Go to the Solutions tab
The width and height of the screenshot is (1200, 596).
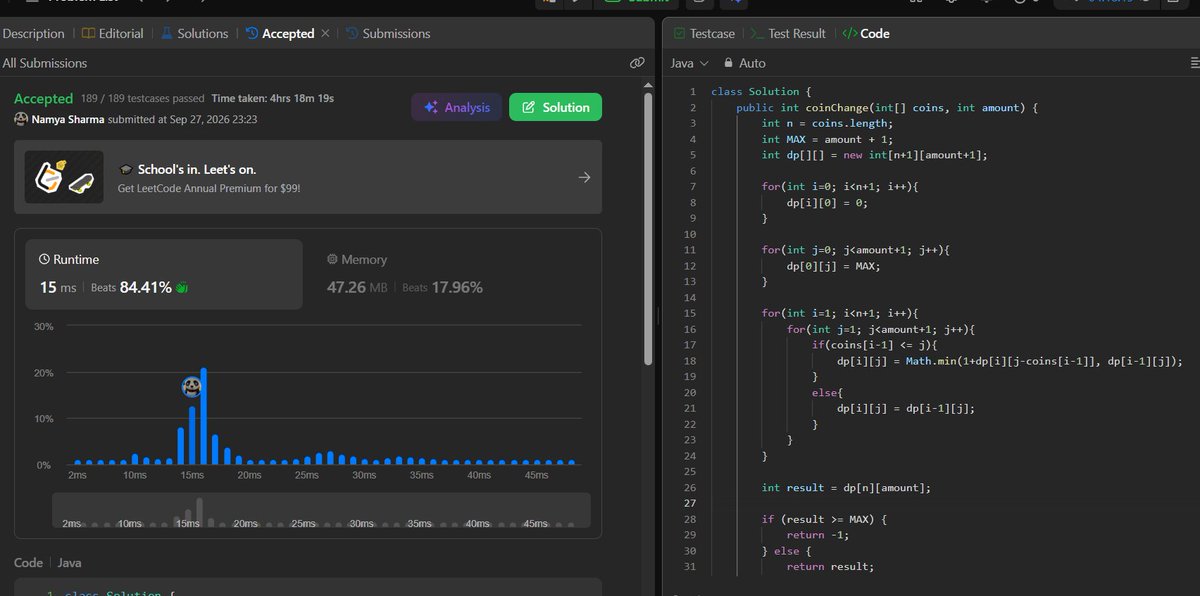coord(195,33)
